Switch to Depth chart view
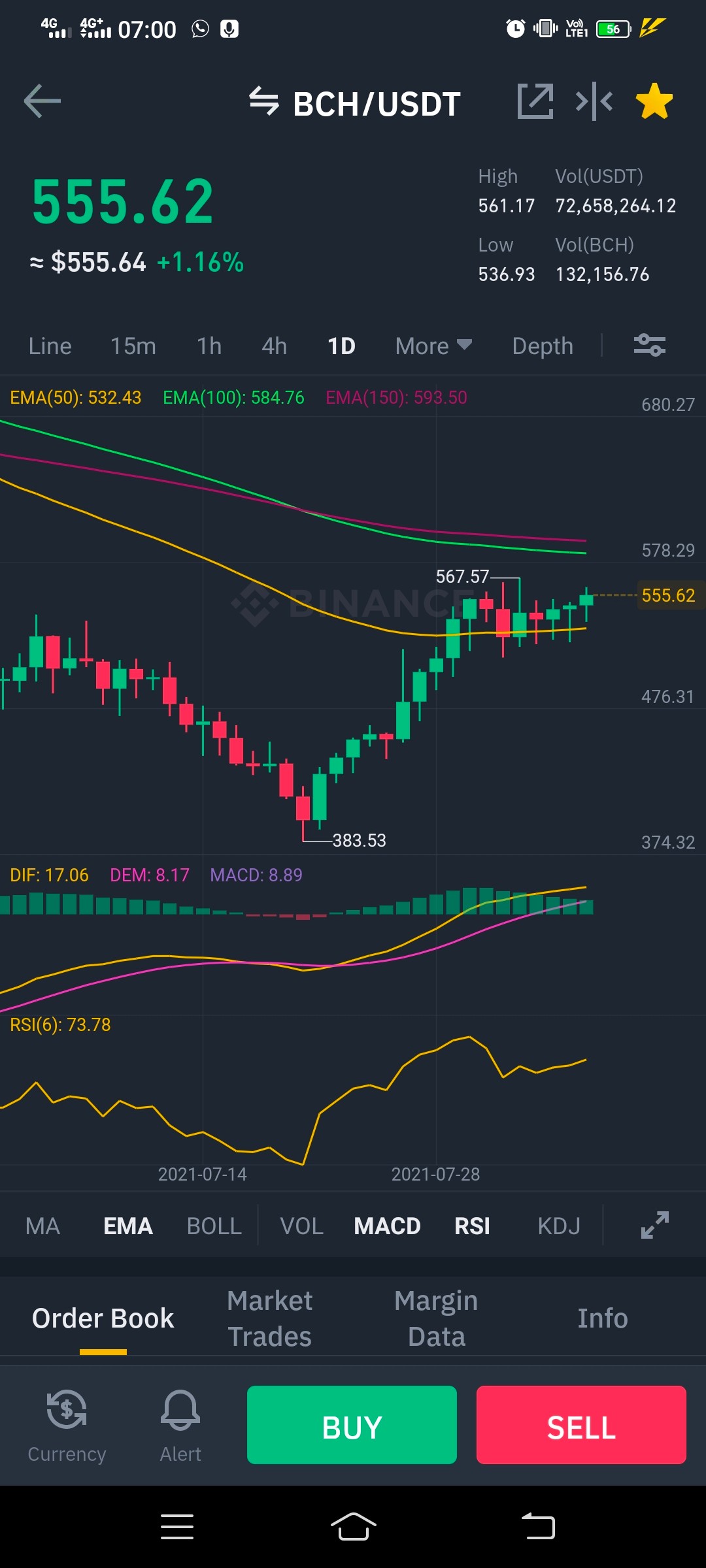 click(x=543, y=346)
